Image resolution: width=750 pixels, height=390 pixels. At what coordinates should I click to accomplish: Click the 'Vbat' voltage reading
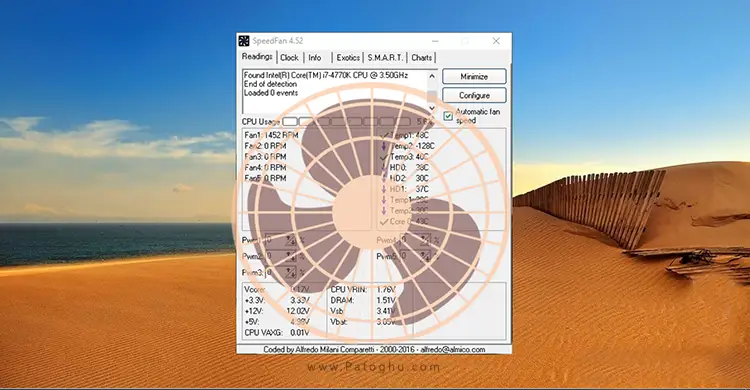pos(363,322)
